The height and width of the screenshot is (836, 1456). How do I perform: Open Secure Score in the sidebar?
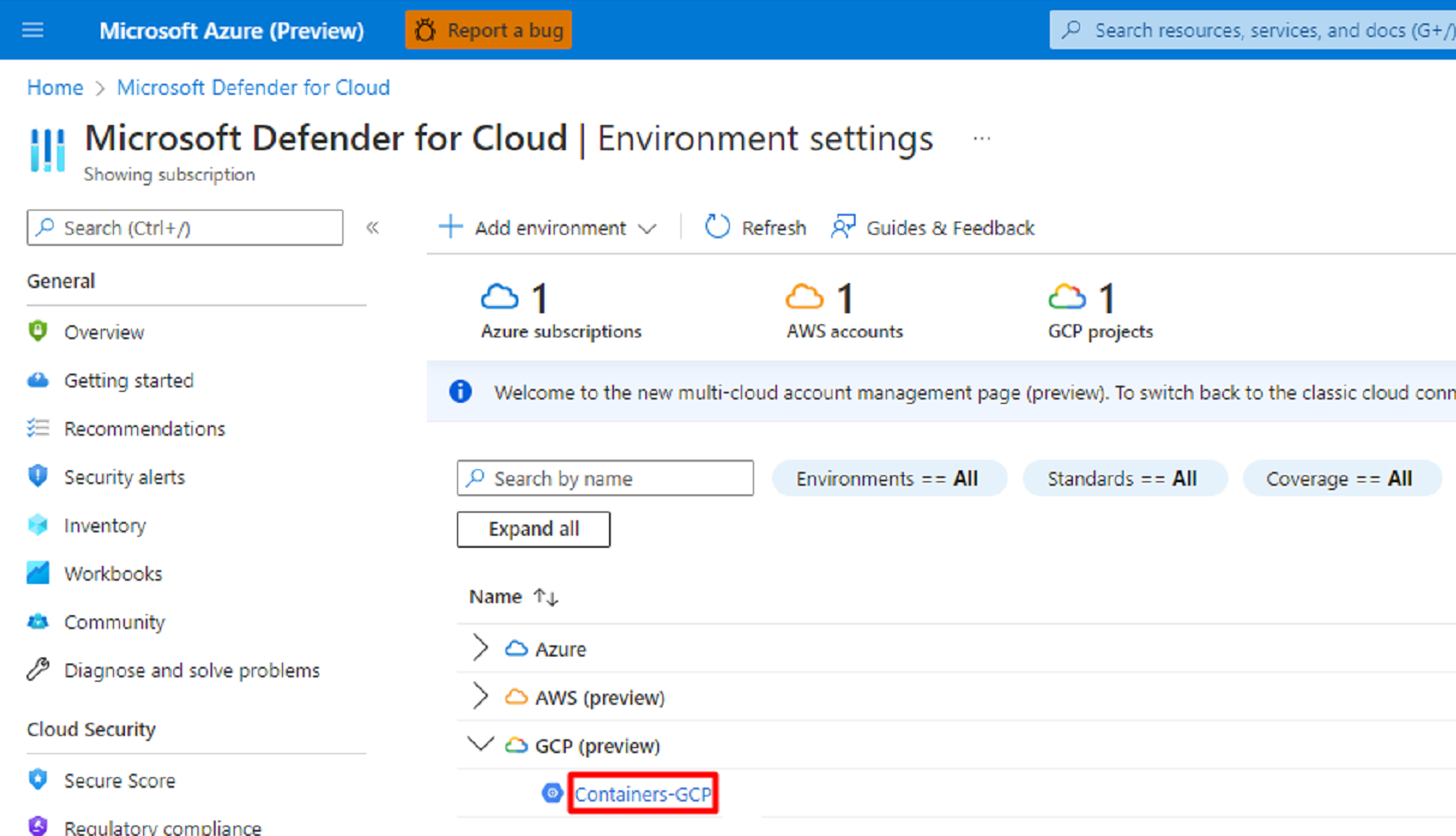[x=119, y=781]
